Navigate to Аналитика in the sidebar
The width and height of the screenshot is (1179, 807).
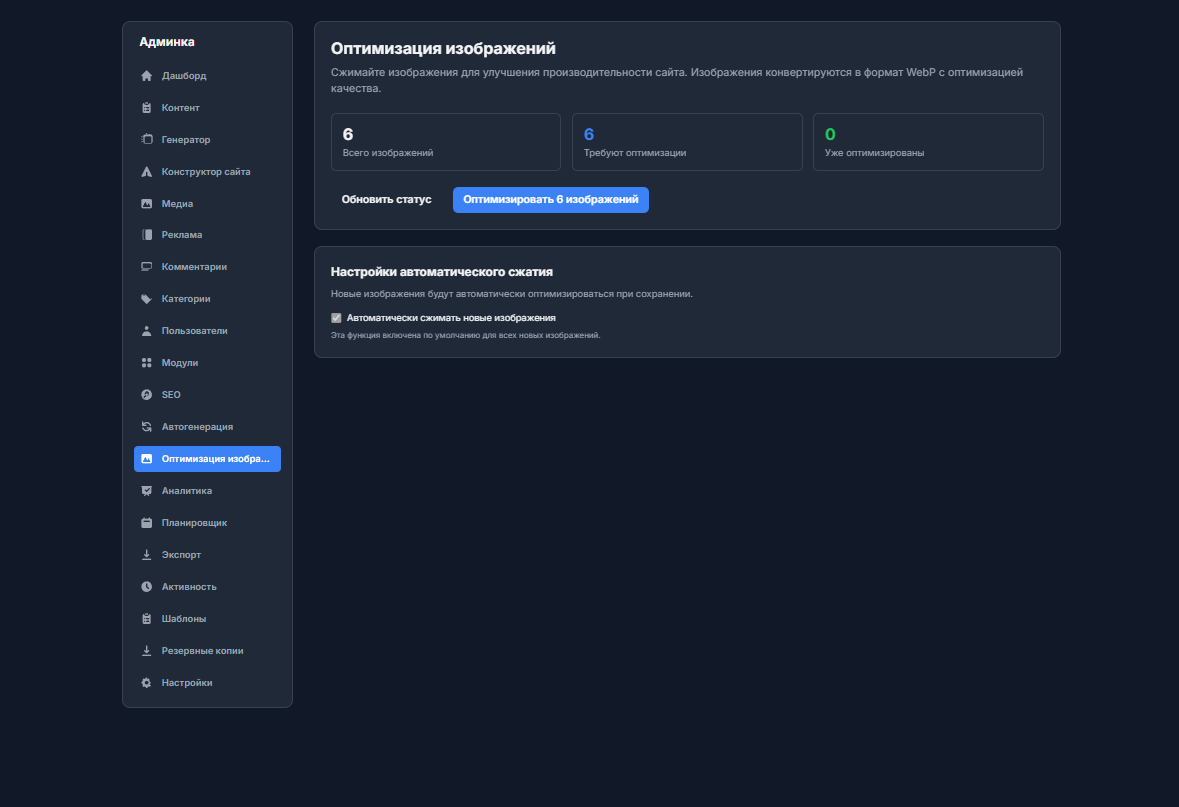pyautogui.click(x=186, y=491)
